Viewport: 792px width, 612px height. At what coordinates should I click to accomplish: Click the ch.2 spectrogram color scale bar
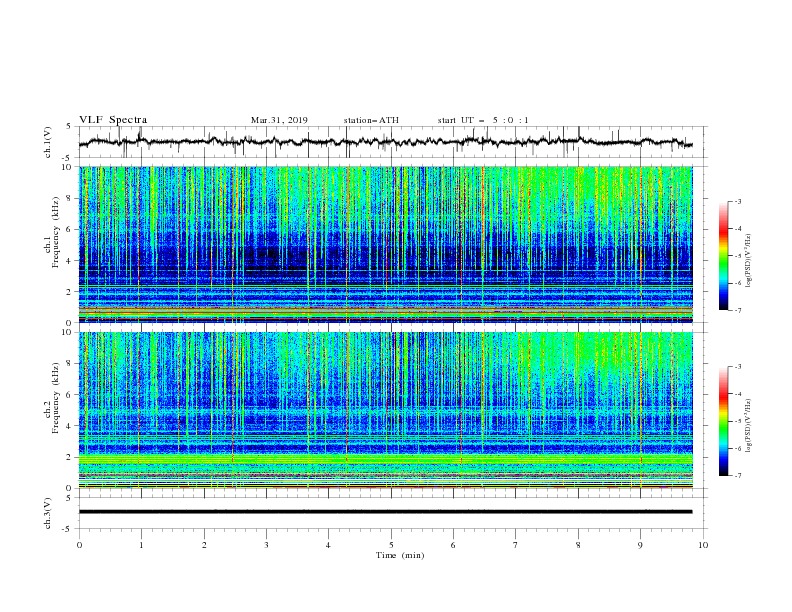[x=723, y=421]
